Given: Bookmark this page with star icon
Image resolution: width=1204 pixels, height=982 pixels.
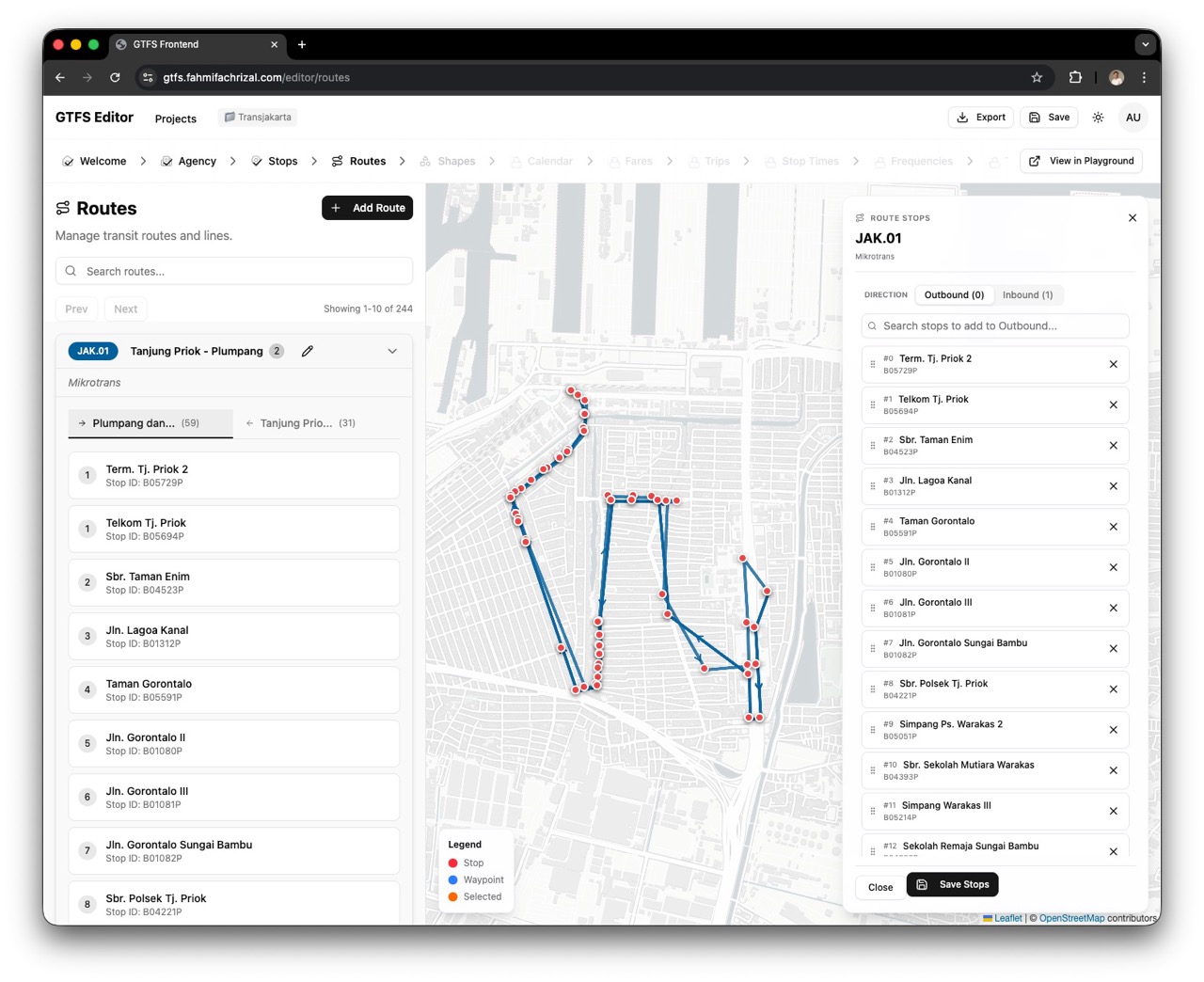Looking at the screenshot, I should coord(1037,78).
